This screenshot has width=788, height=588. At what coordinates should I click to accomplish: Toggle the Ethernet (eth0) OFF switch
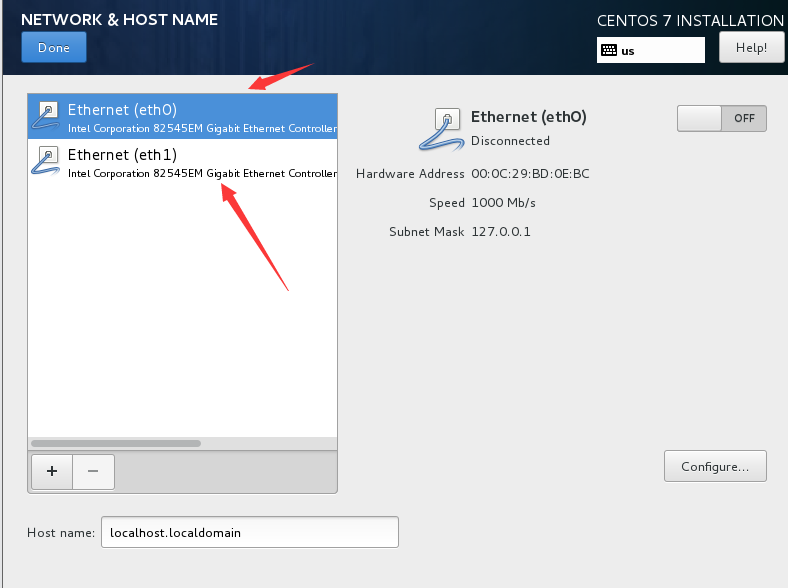click(721, 119)
